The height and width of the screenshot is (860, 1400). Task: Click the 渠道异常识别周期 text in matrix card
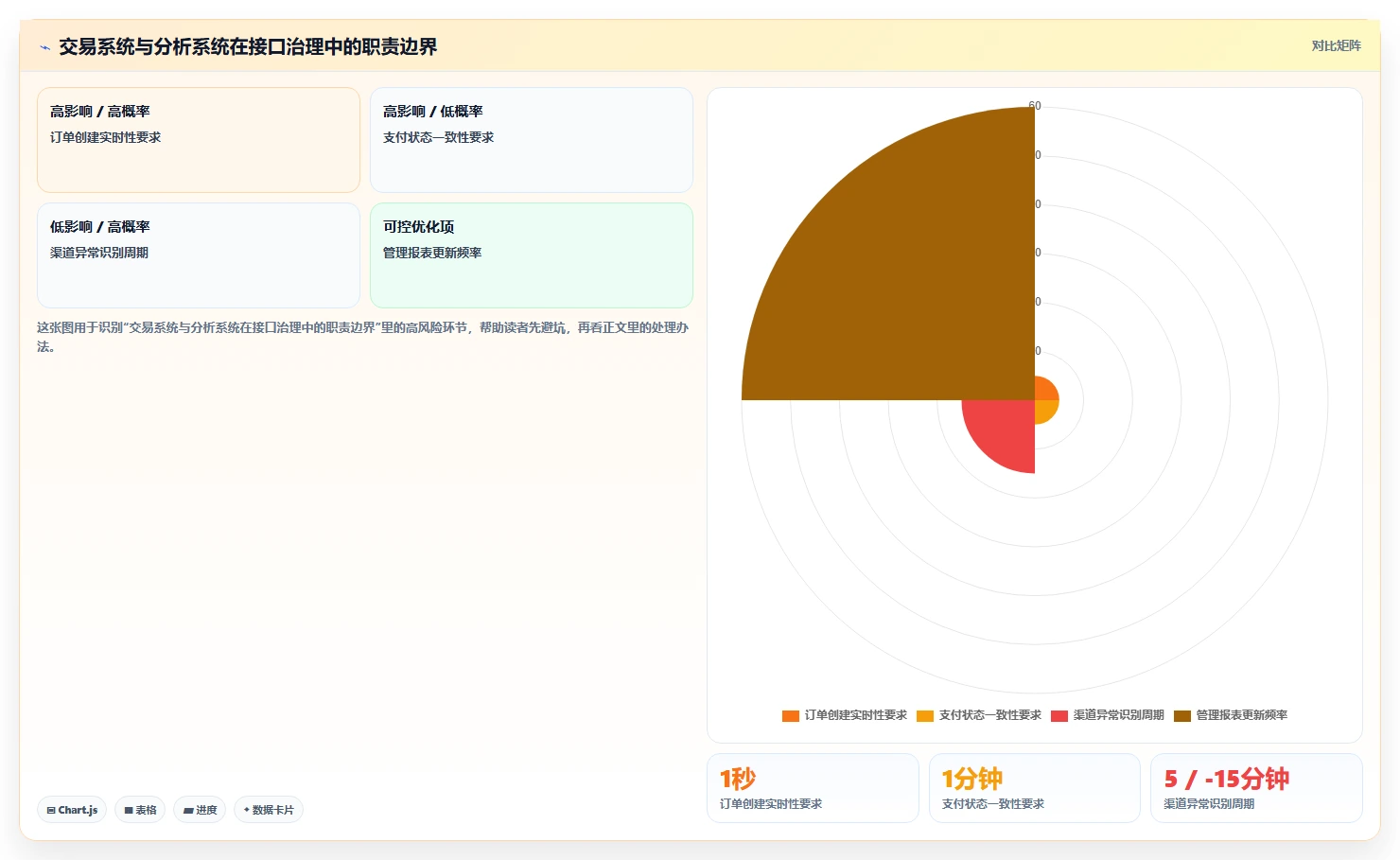pos(99,253)
